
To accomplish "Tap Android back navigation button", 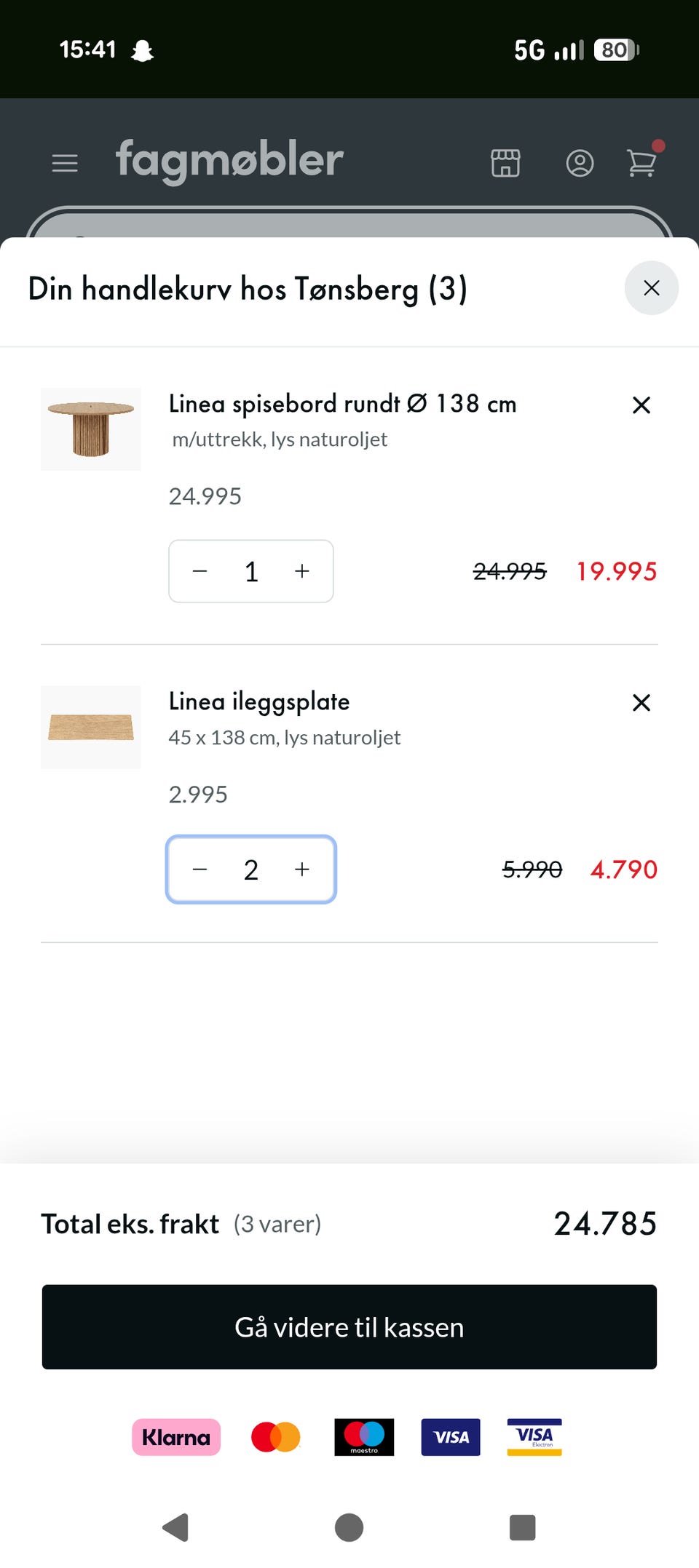I will tap(175, 1527).
